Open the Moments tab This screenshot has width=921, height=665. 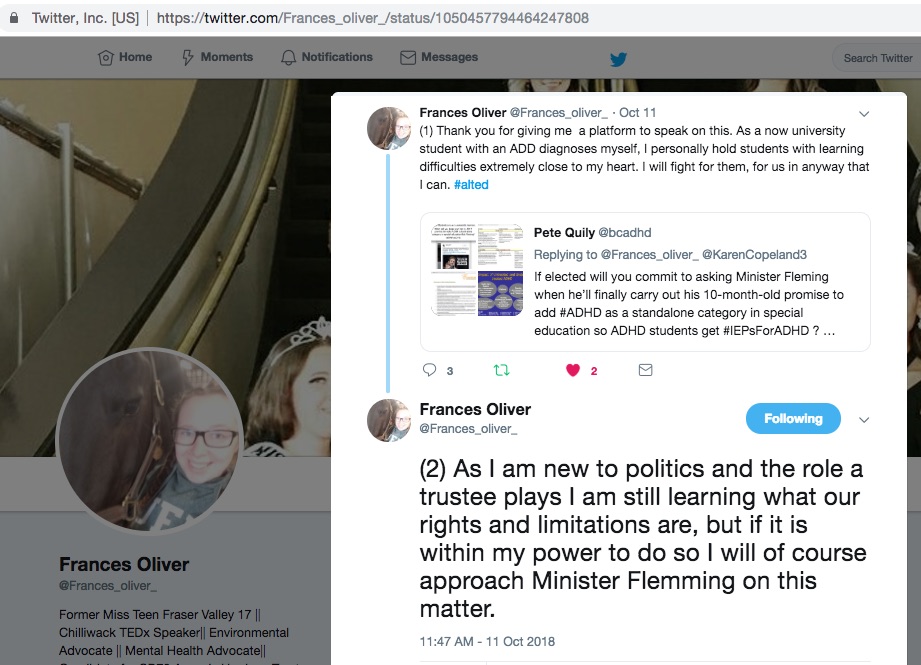coord(217,57)
